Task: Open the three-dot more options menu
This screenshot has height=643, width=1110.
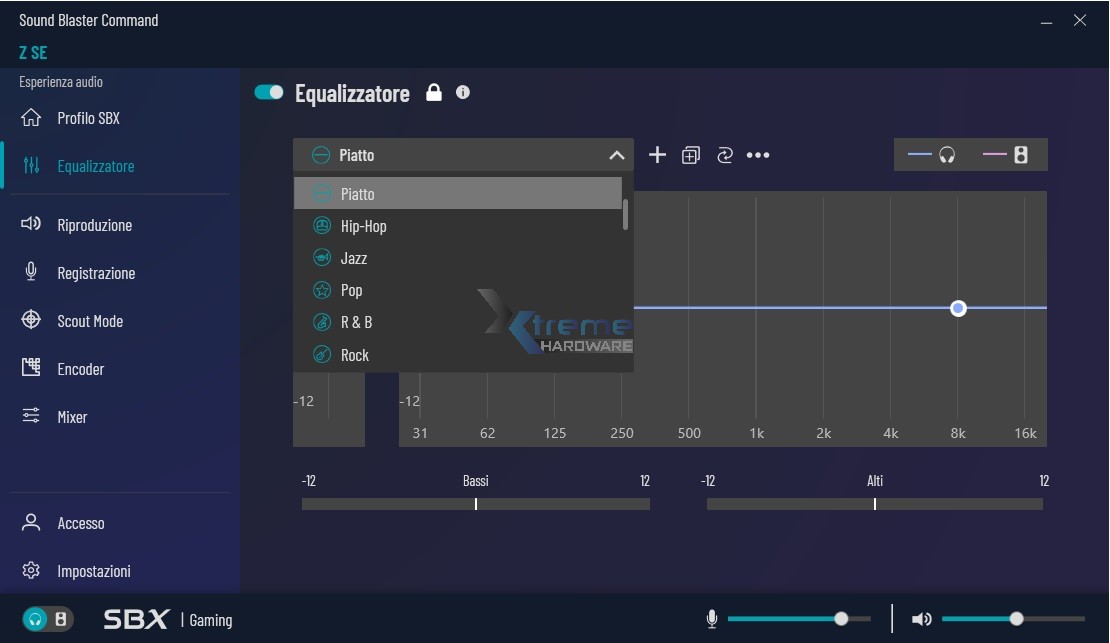Action: coord(758,155)
